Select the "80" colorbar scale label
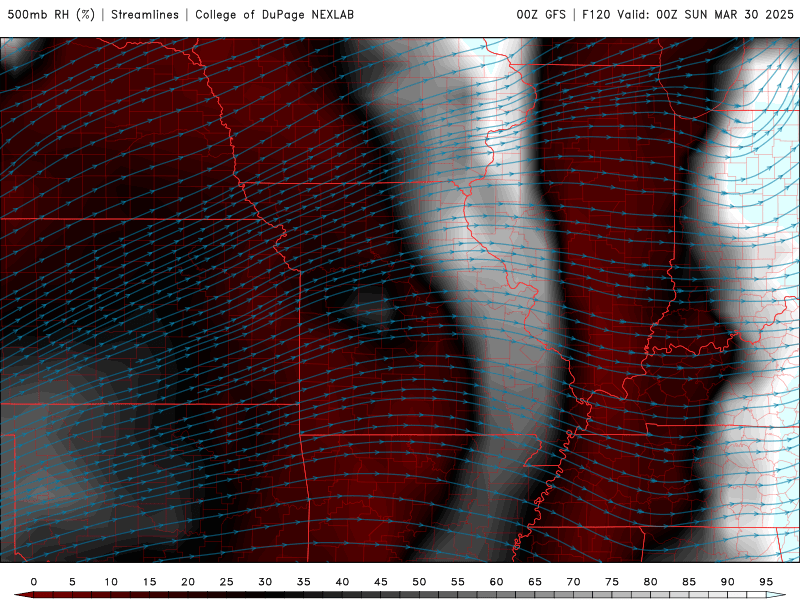800x600 pixels. (650, 582)
